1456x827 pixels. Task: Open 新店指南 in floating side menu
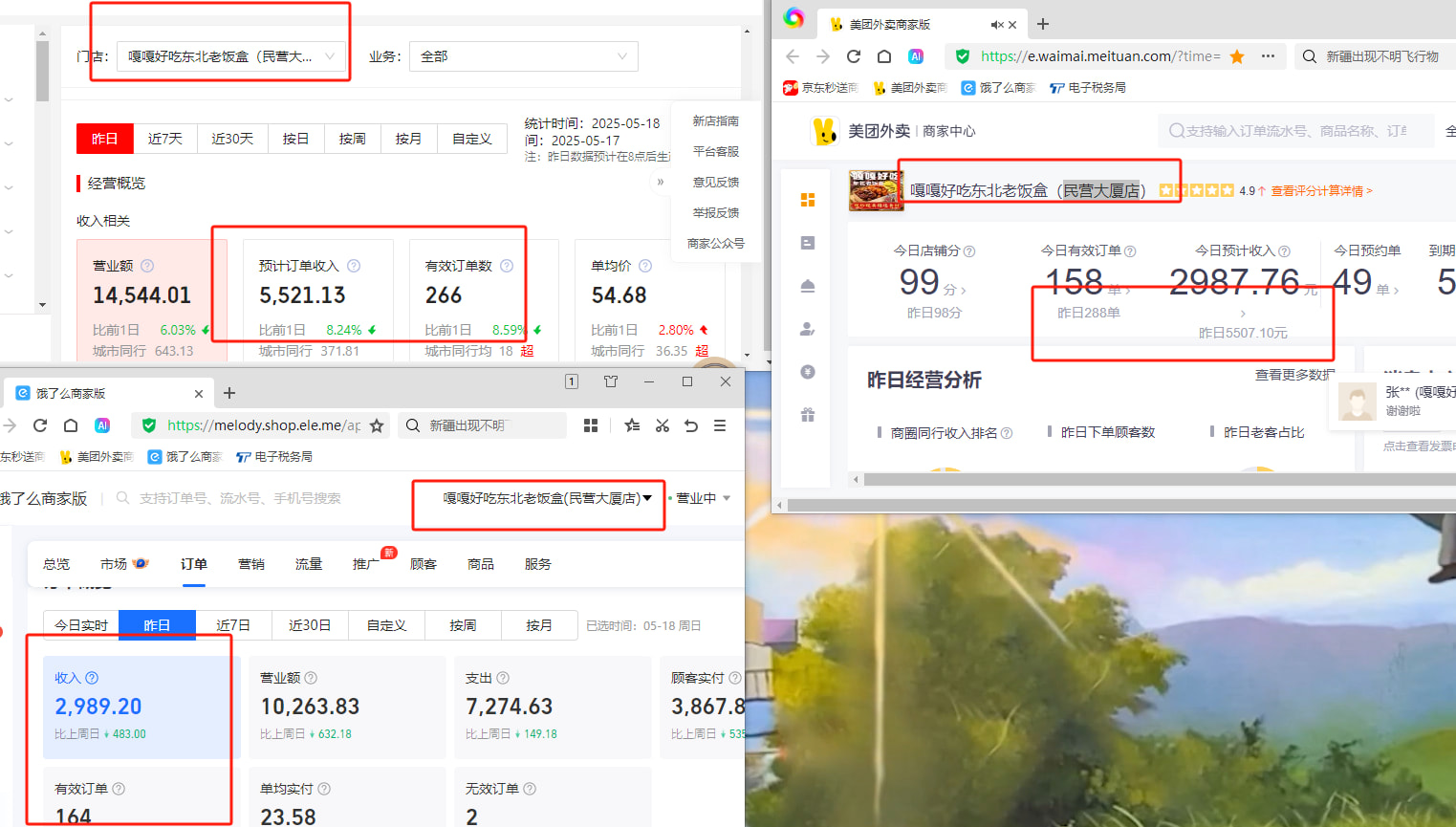(x=716, y=120)
